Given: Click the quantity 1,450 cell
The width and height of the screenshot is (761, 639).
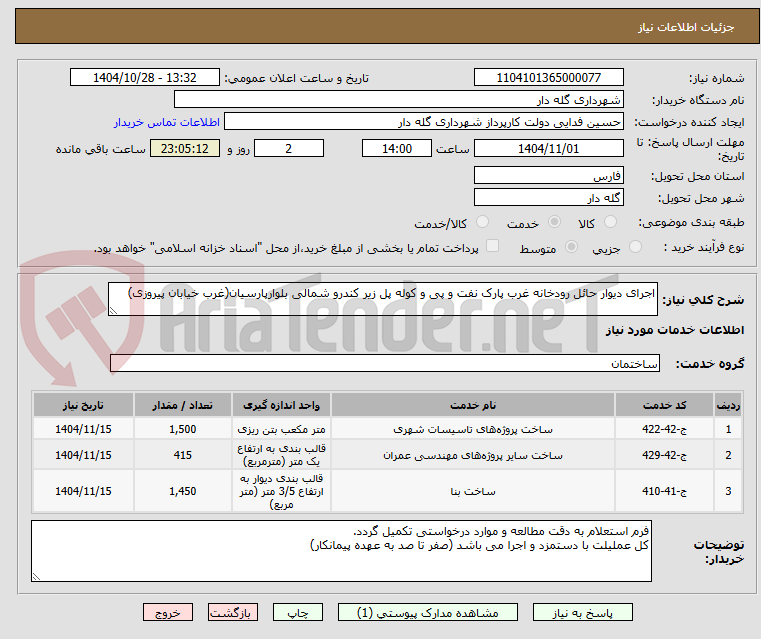Looking at the screenshot, I should click(x=182, y=491).
